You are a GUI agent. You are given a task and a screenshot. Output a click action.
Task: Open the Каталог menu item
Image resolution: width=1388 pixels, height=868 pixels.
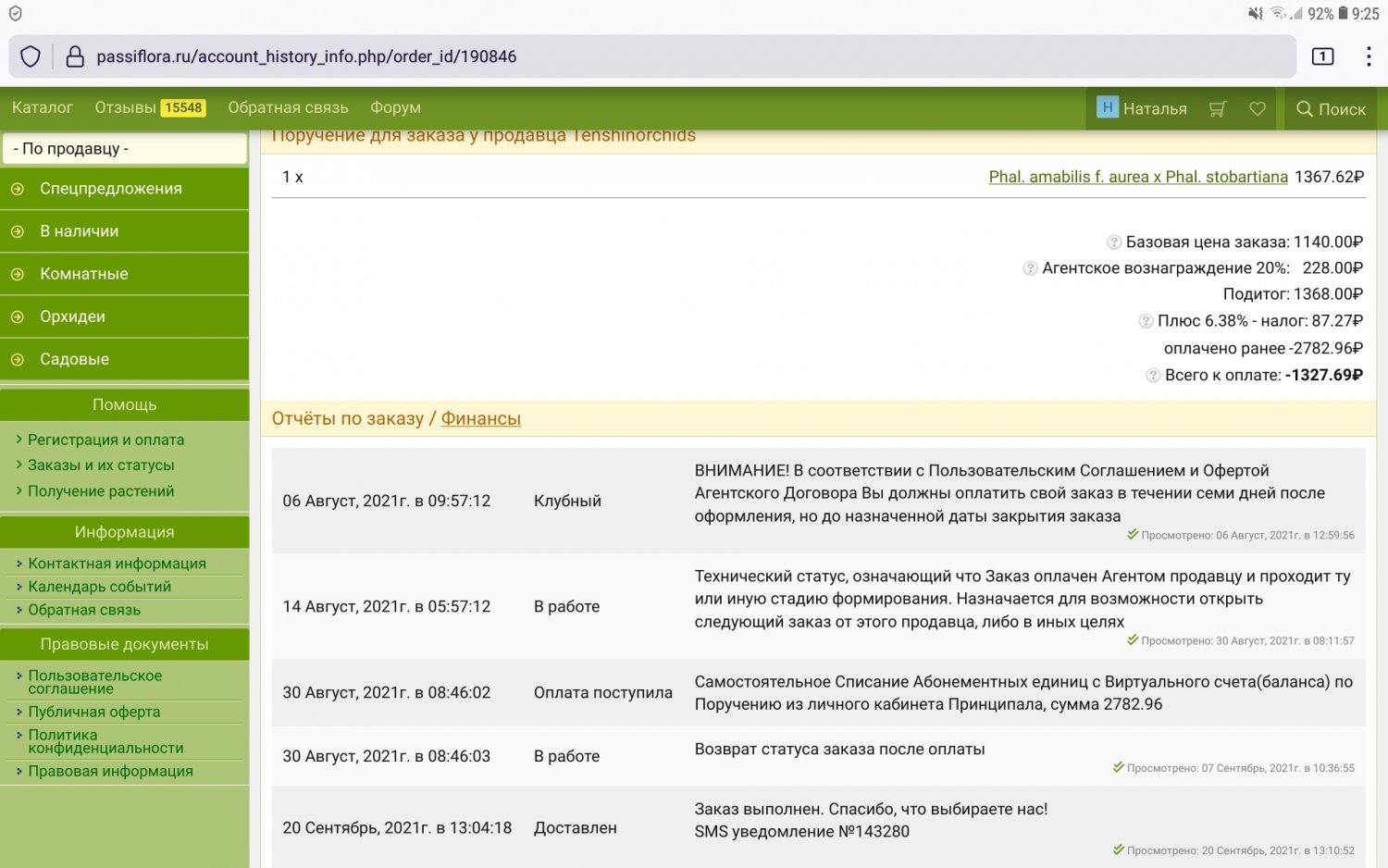[x=43, y=108]
